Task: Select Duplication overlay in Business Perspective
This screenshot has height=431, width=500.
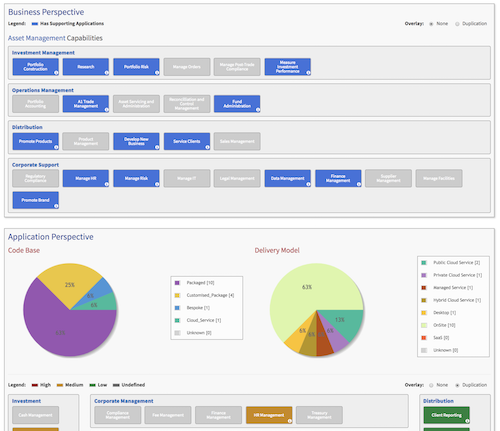Action: [x=457, y=24]
